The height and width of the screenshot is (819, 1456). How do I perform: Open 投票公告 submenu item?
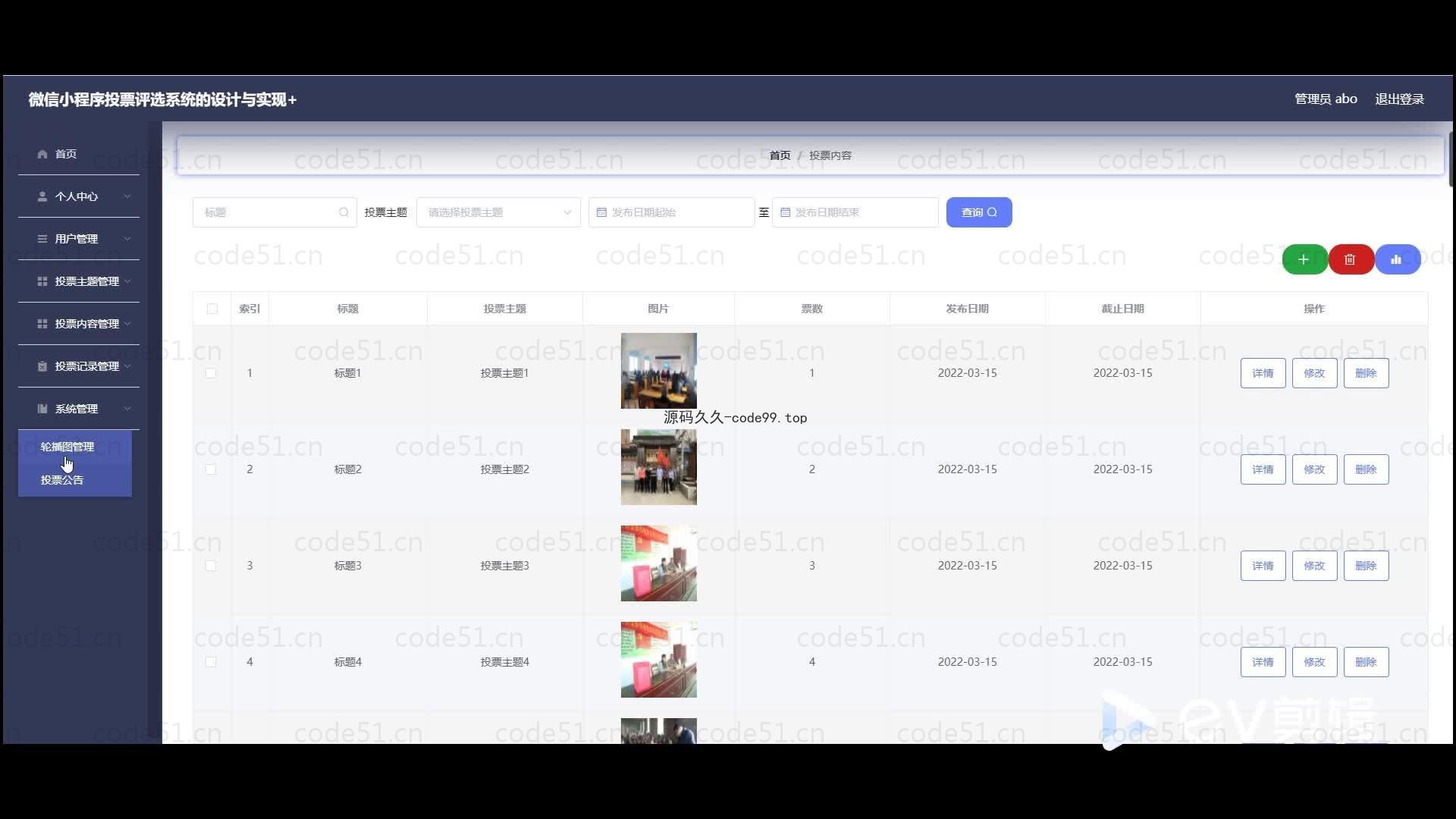click(75, 480)
